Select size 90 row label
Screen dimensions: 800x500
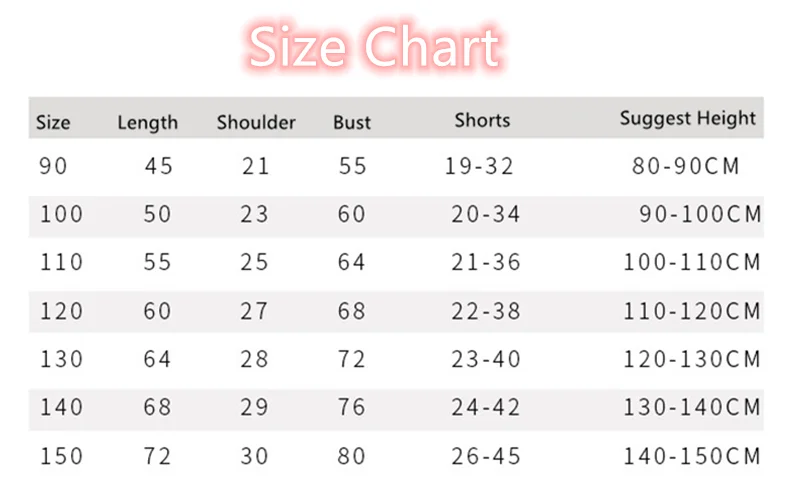click(53, 166)
